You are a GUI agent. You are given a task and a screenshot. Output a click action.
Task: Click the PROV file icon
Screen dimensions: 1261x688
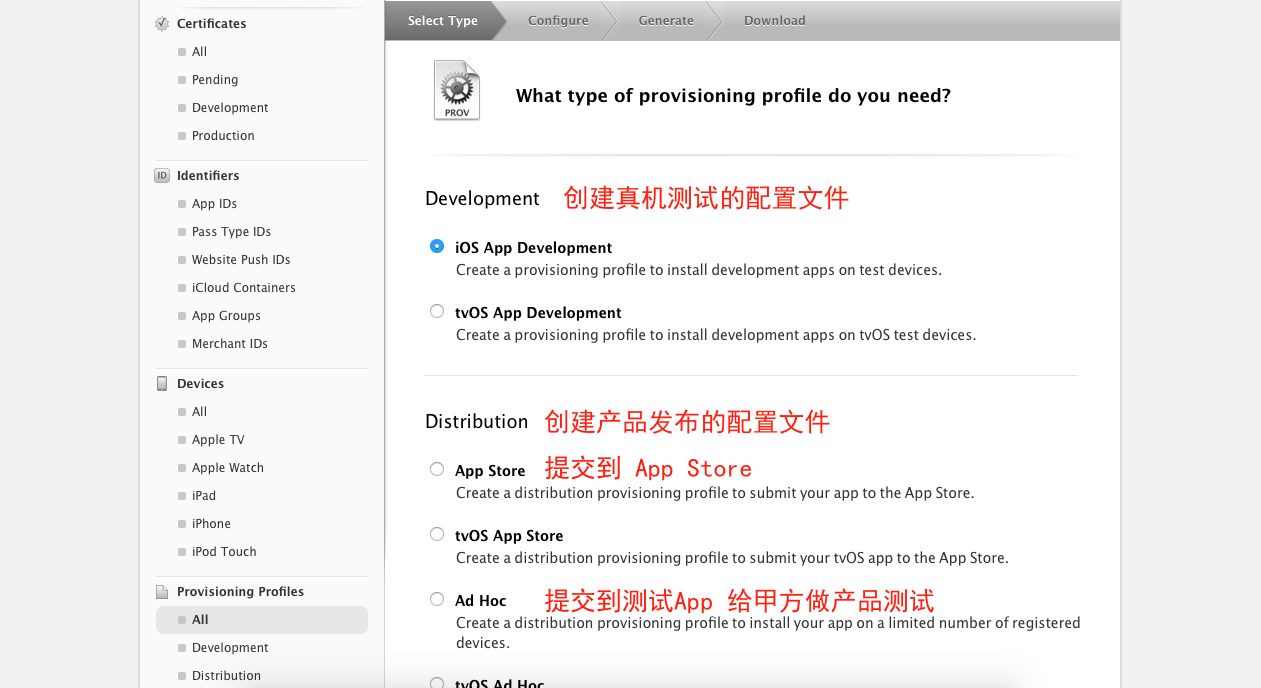pyautogui.click(x=457, y=91)
